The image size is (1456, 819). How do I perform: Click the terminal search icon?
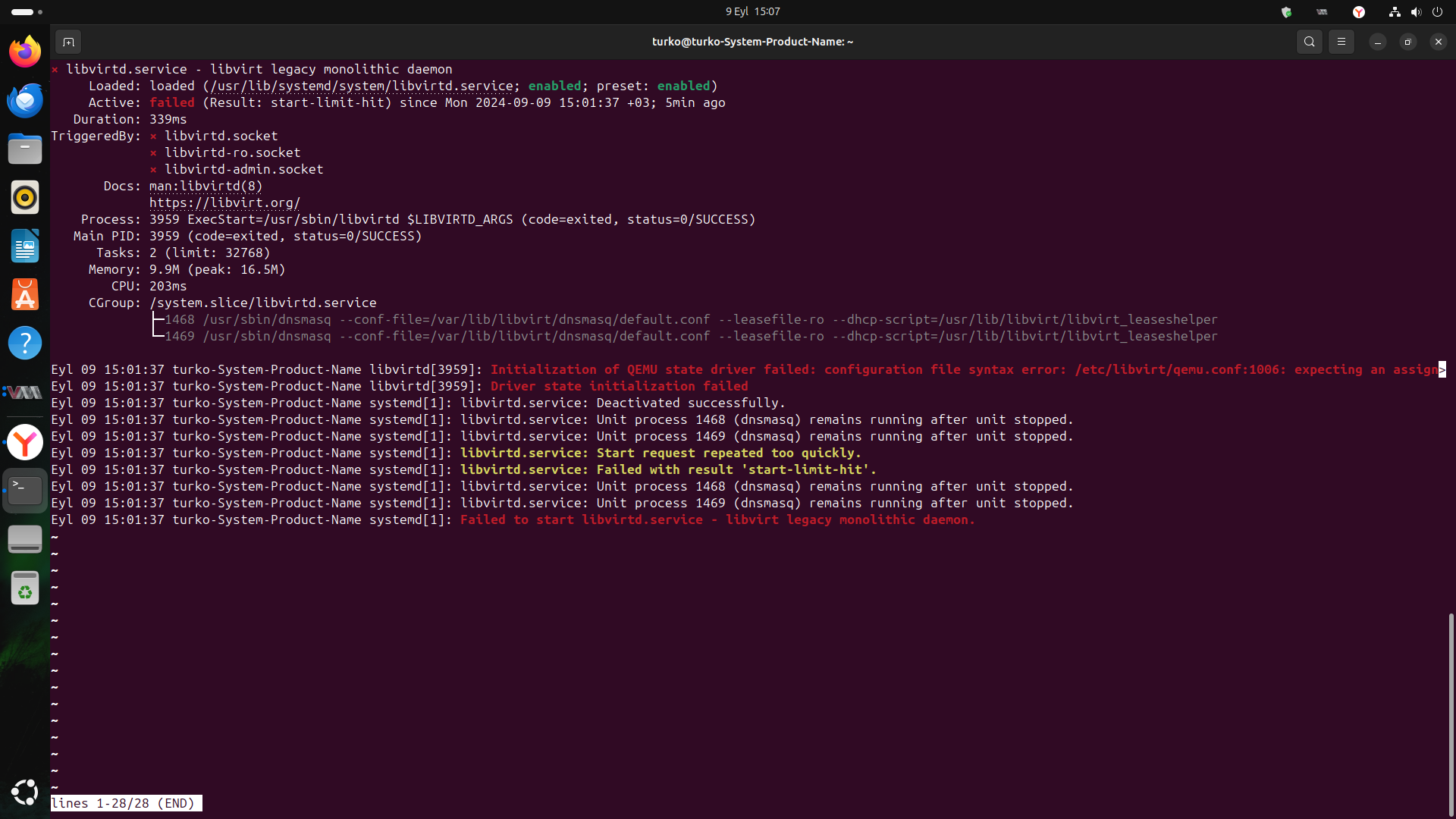[x=1309, y=42]
